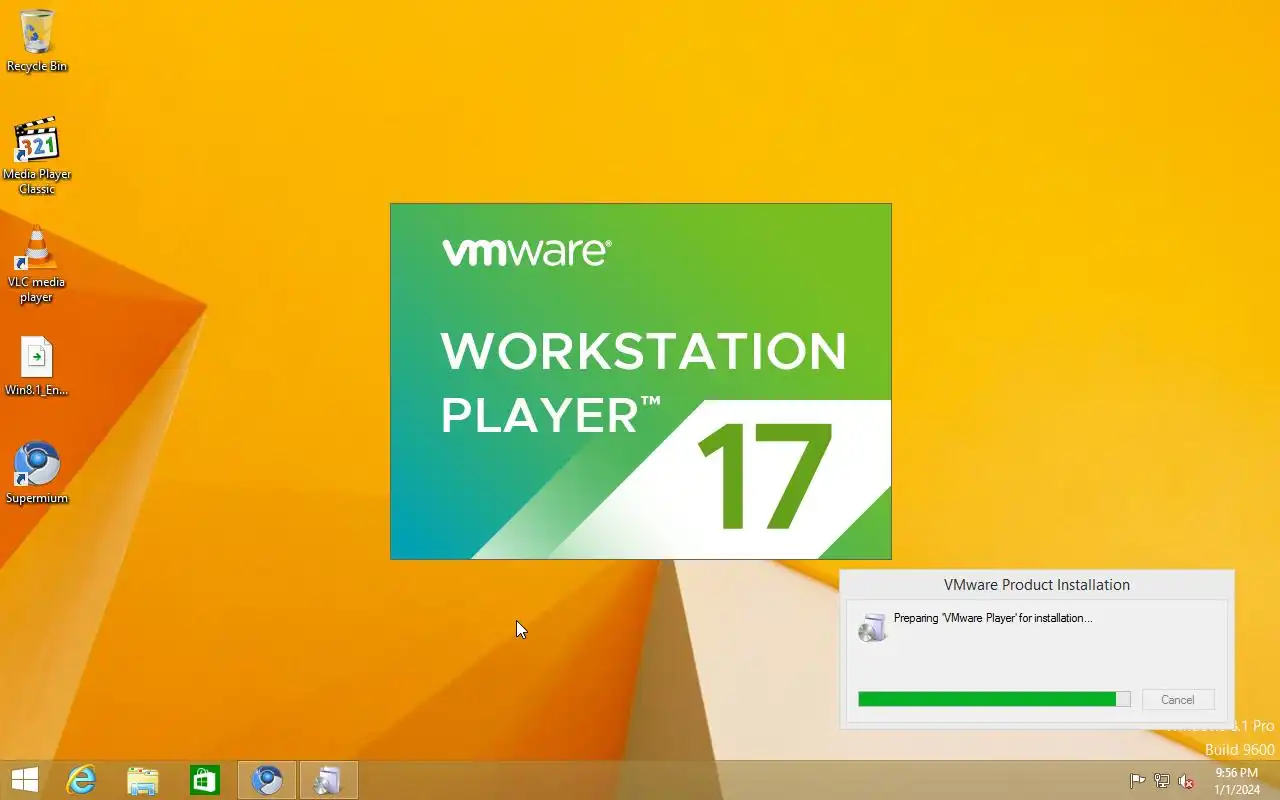Switch to VMware installer taskbar button
Viewport: 1280px width, 800px height.
click(328, 780)
